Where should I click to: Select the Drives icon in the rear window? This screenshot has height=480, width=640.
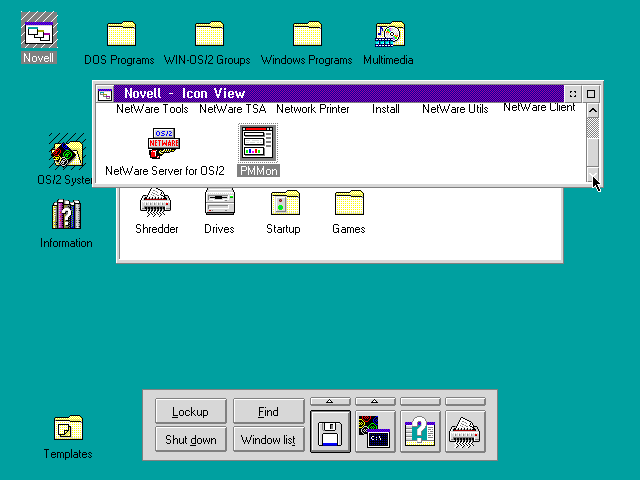pyautogui.click(x=220, y=201)
